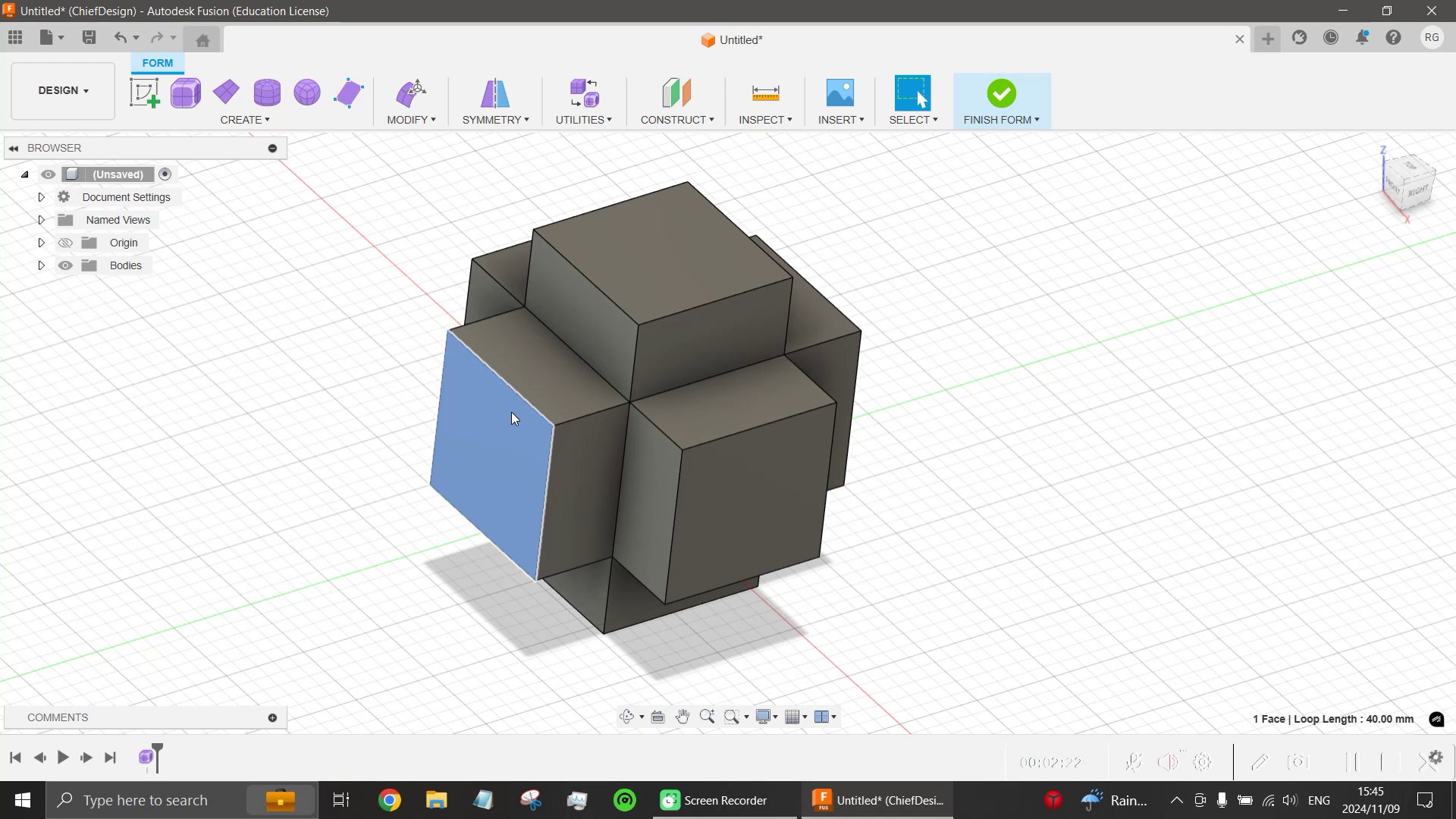
Task: Click the Redo arrow icon
Action: [157, 37]
